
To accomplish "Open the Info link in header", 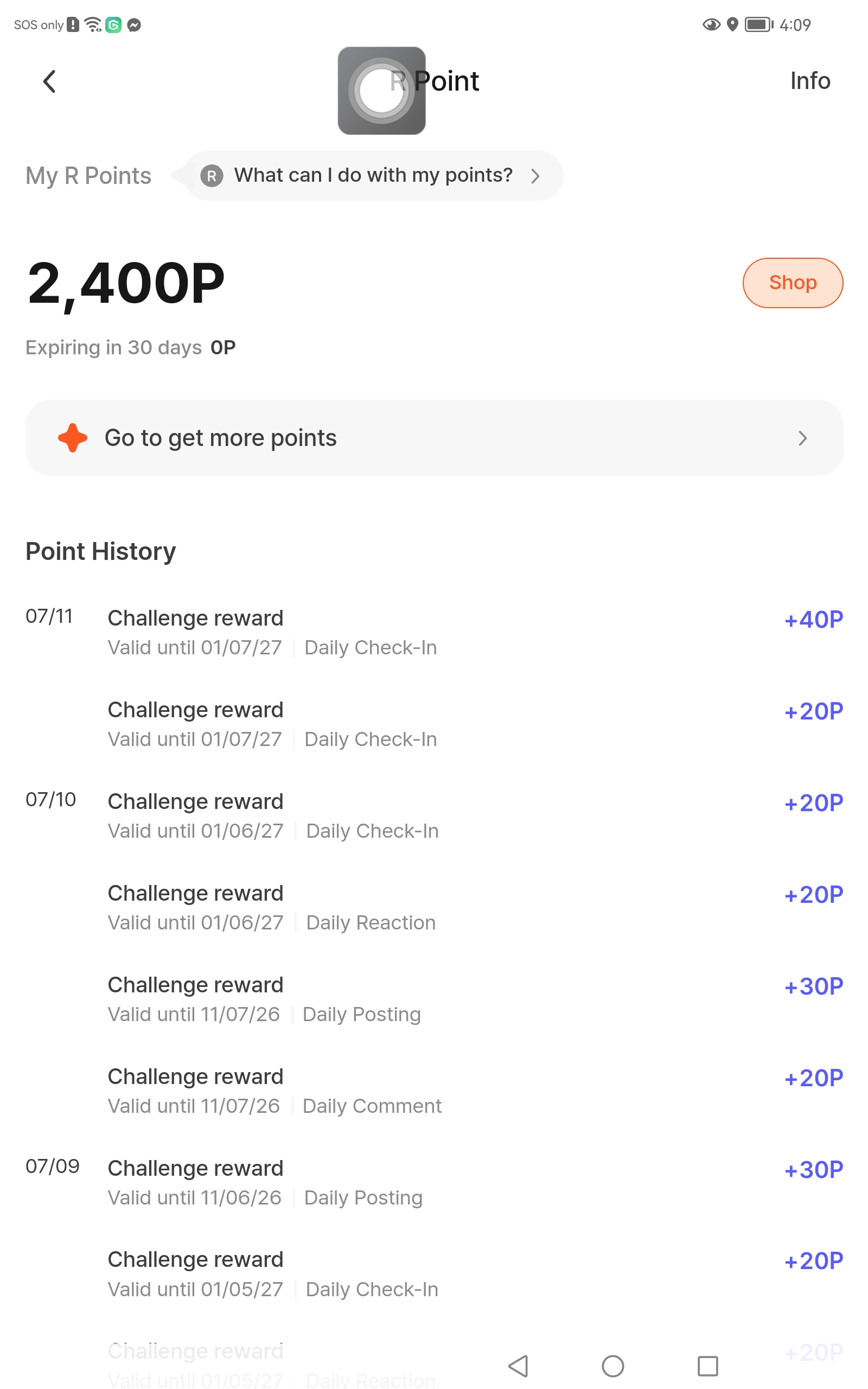I will (809, 81).
